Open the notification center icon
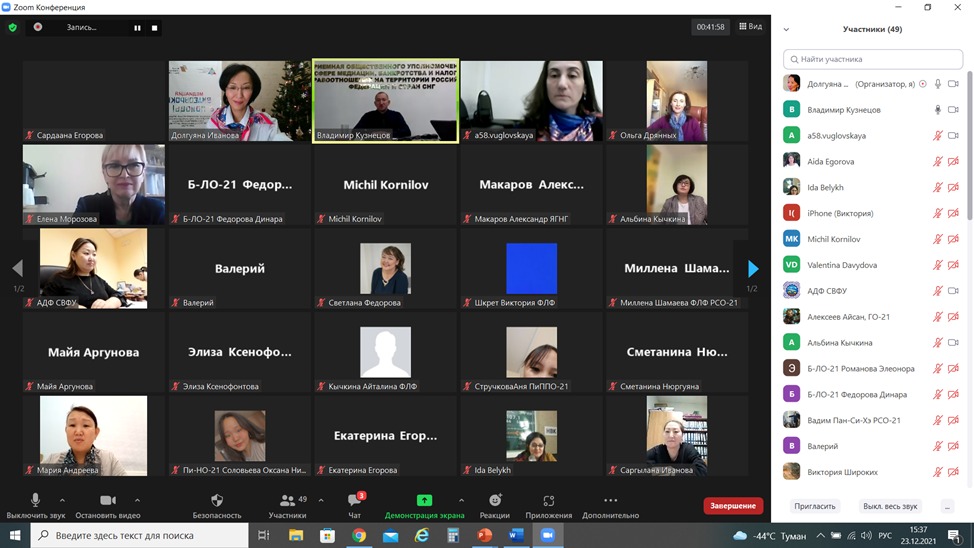 click(x=955, y=535)
